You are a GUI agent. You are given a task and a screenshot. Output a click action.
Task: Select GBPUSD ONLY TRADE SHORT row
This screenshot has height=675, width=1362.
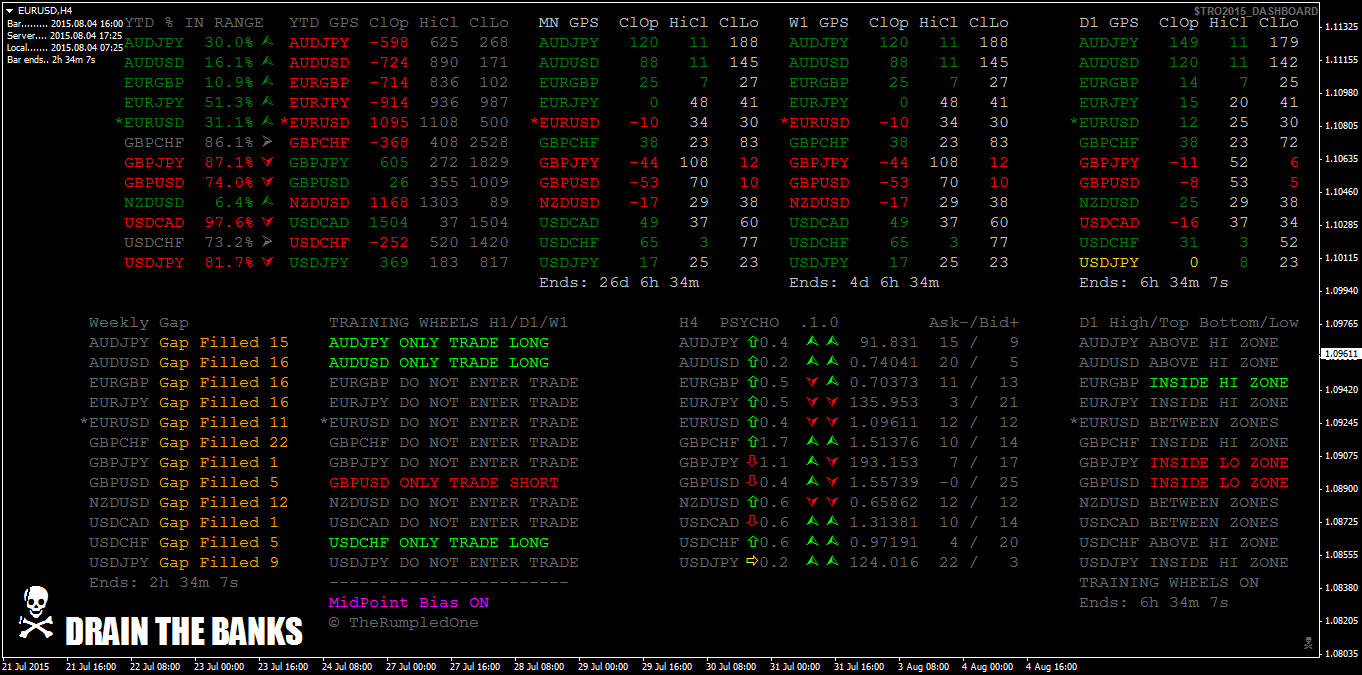tap(443, 482)
